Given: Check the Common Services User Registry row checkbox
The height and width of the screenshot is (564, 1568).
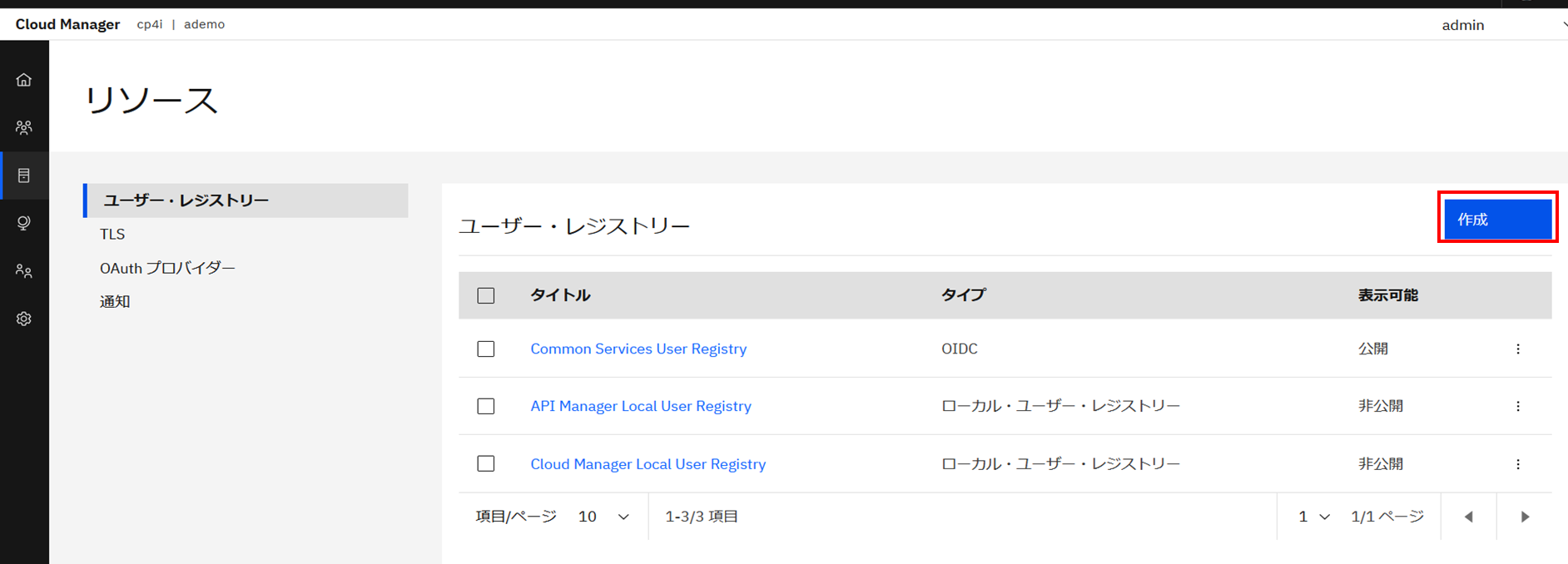Looking at the screenshot, I should coord(486,349).
